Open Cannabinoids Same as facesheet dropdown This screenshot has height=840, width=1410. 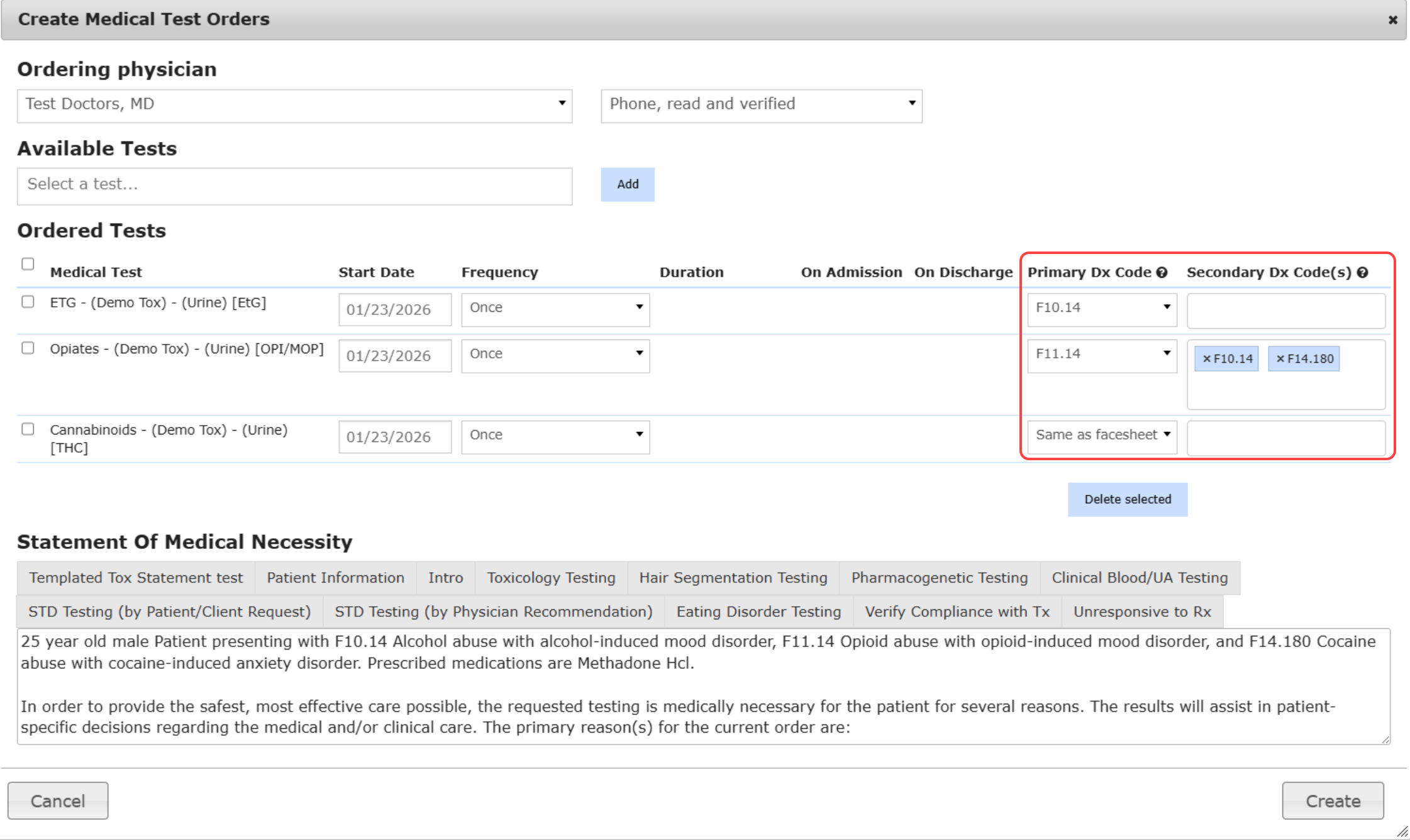coord(1101,435)
